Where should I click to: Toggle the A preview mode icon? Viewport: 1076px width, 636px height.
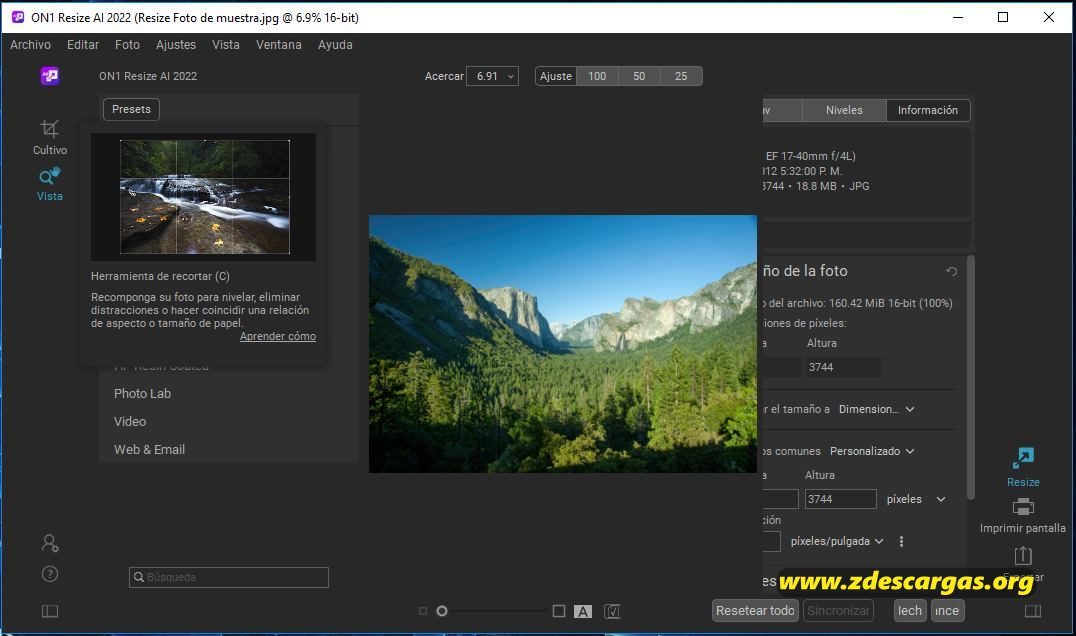(583, 611)
